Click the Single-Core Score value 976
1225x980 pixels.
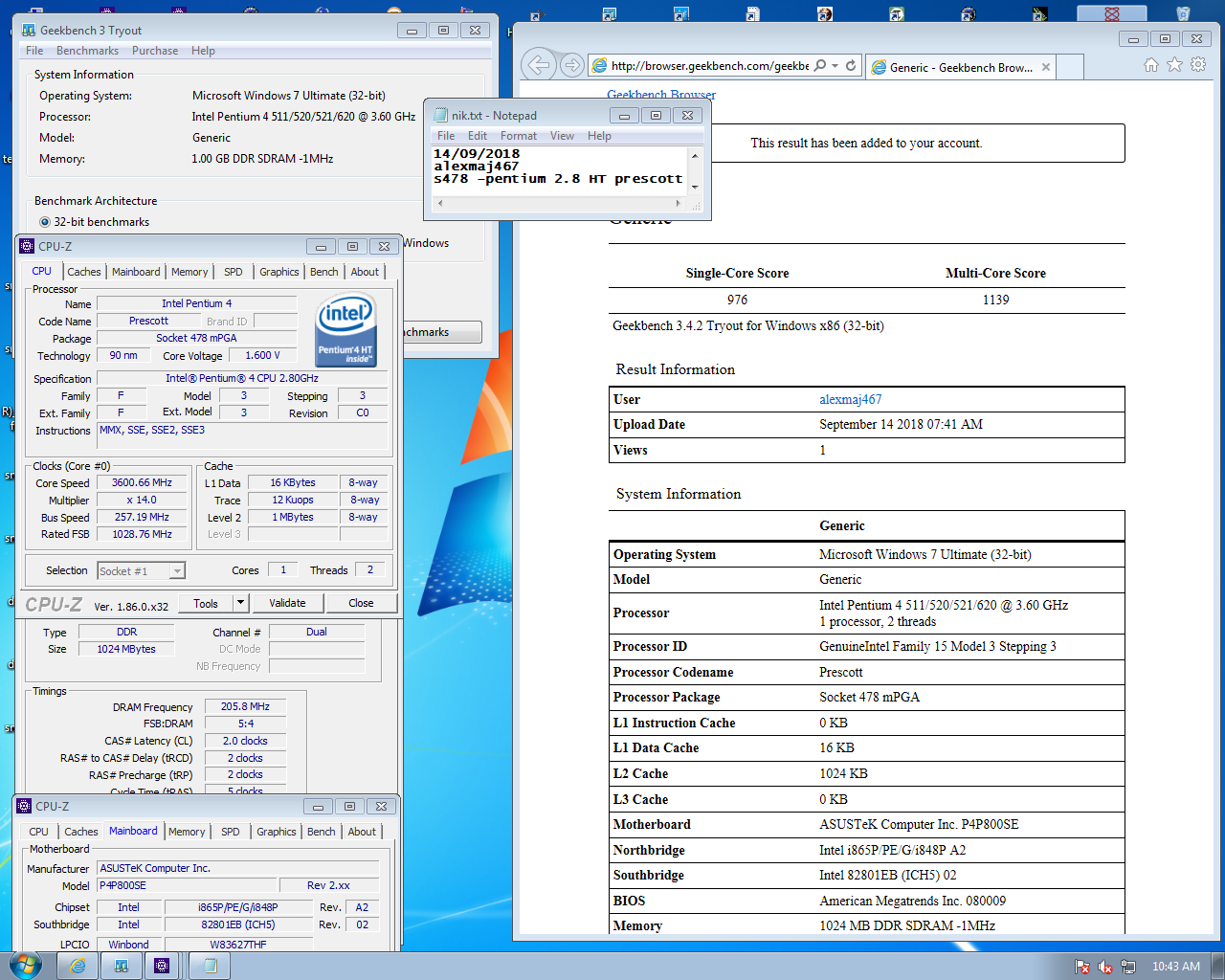[x=737, y=300]
